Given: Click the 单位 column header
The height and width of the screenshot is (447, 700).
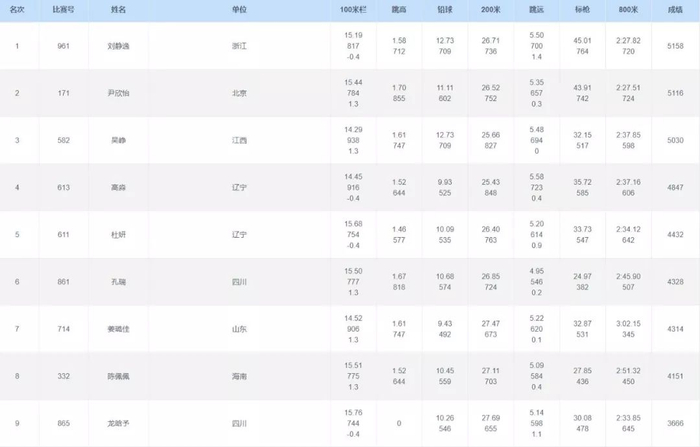Looking at the screenshot, I should pos(238,7).
